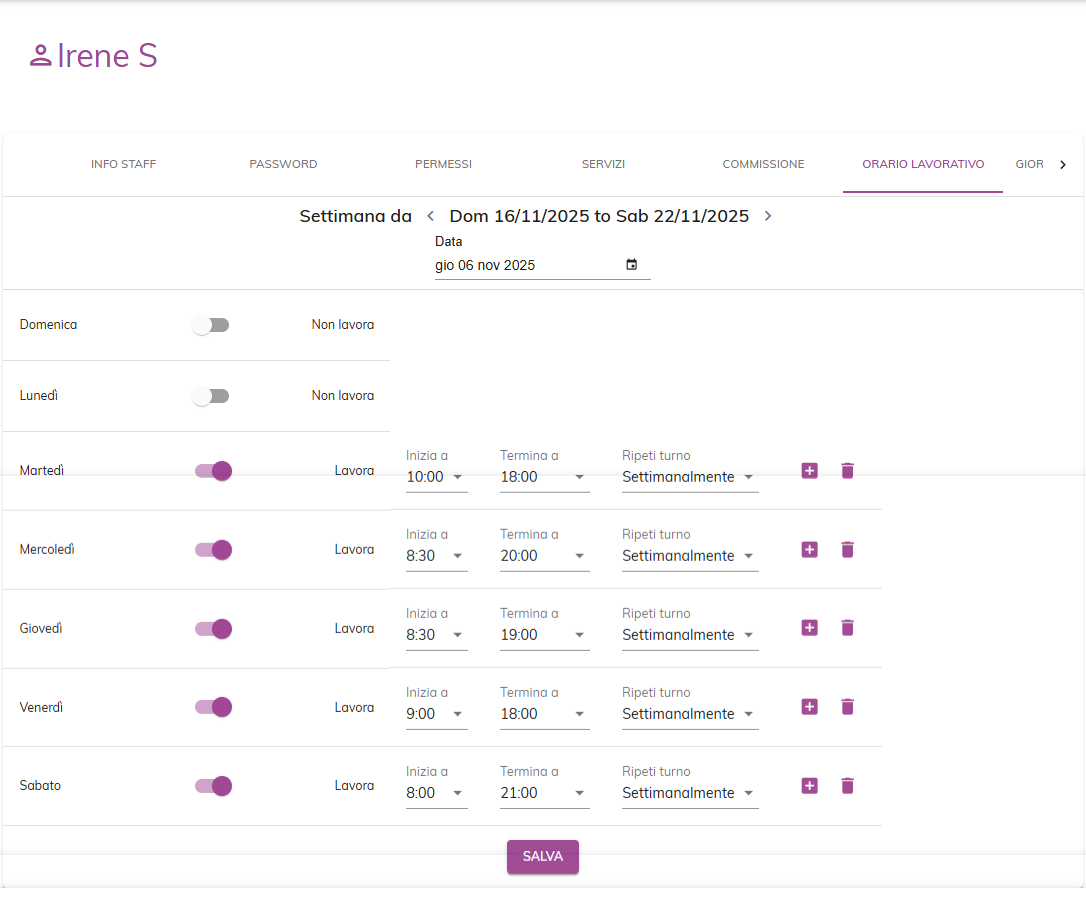Go to the next week with right arrow
This screenshot has height=901, width=1086.
[768, 215]
